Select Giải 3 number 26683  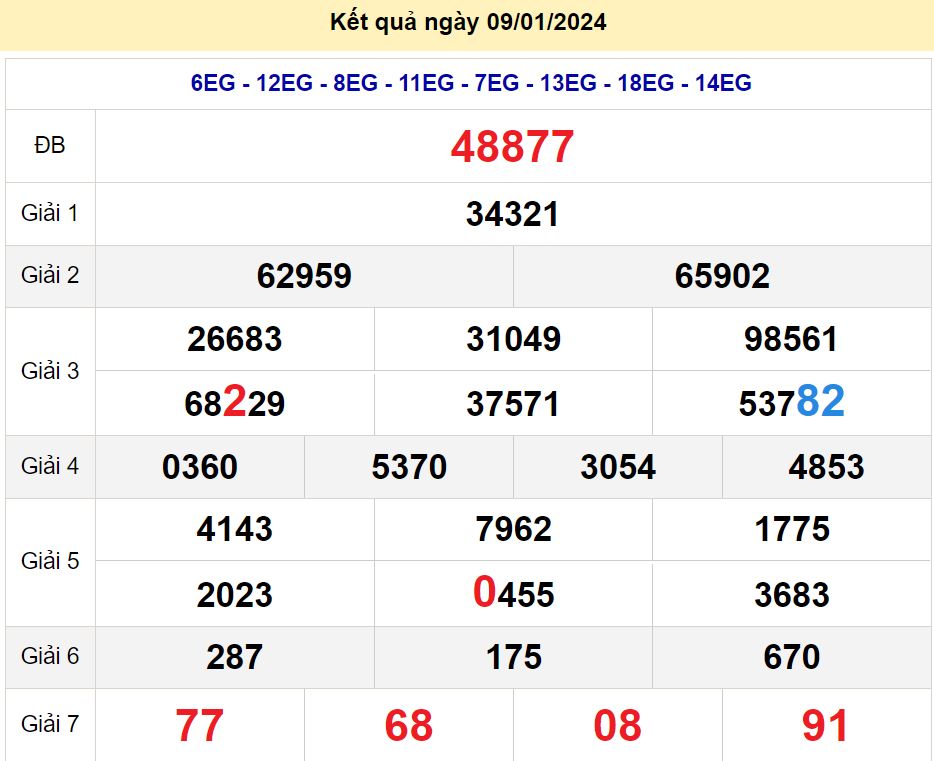click(235, 340)
